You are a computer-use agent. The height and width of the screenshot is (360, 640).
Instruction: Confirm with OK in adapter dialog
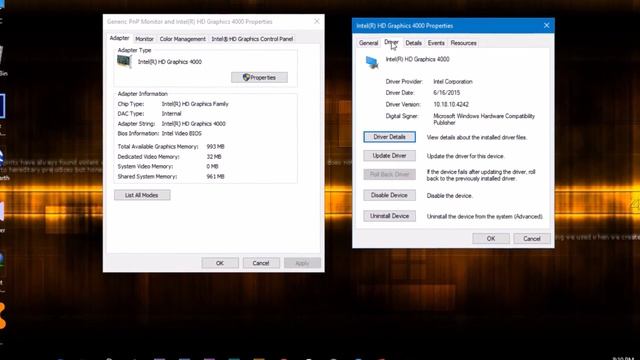pyautogui.click(x=220, y=263)
